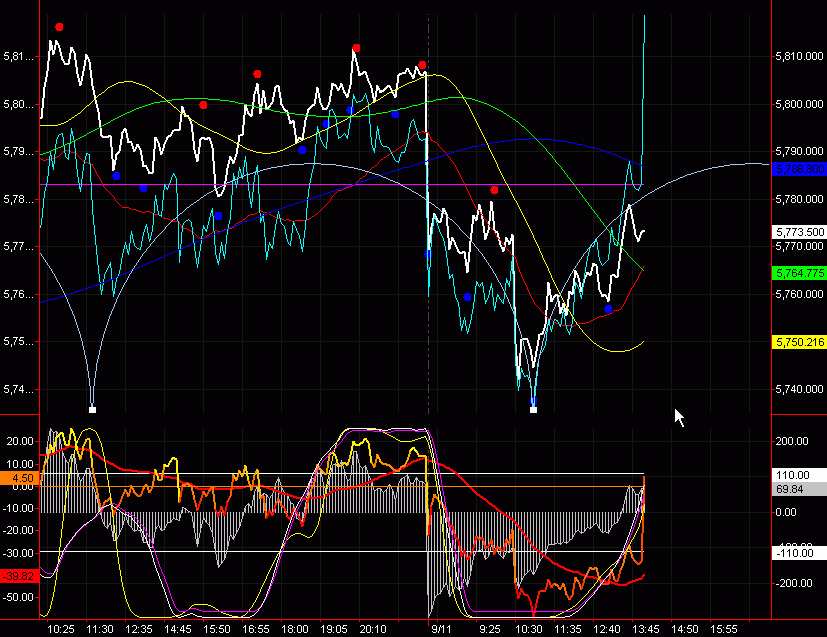Click the white square marker above 10:30
827x637 pixels.
pos(533,409)
